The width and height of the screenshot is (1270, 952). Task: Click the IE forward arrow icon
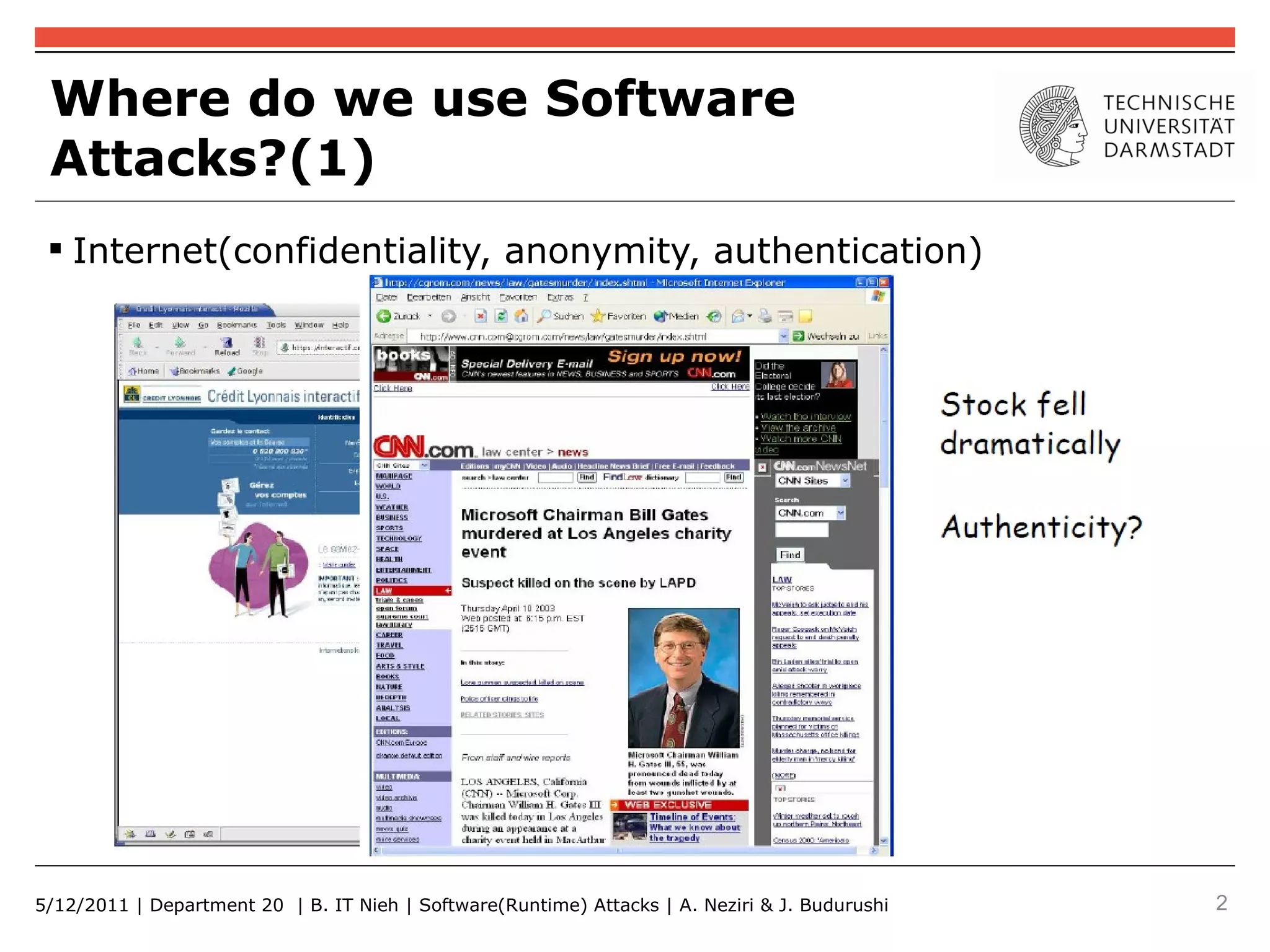(448, 317)
